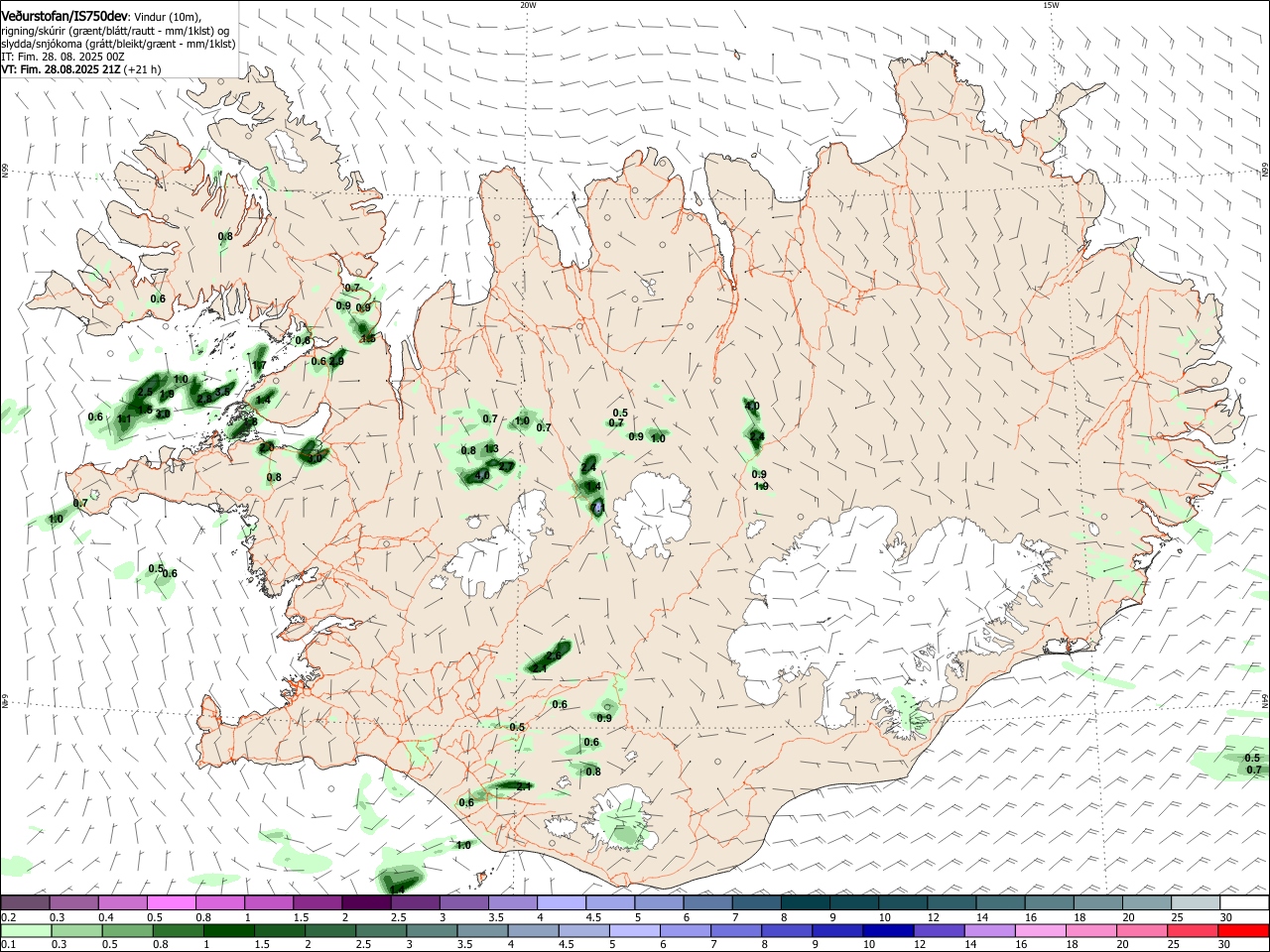This screenshot has width=1270, height=952.
Task: Click the lower legend swatch between 25 and 30
Action: [1193, 930]
